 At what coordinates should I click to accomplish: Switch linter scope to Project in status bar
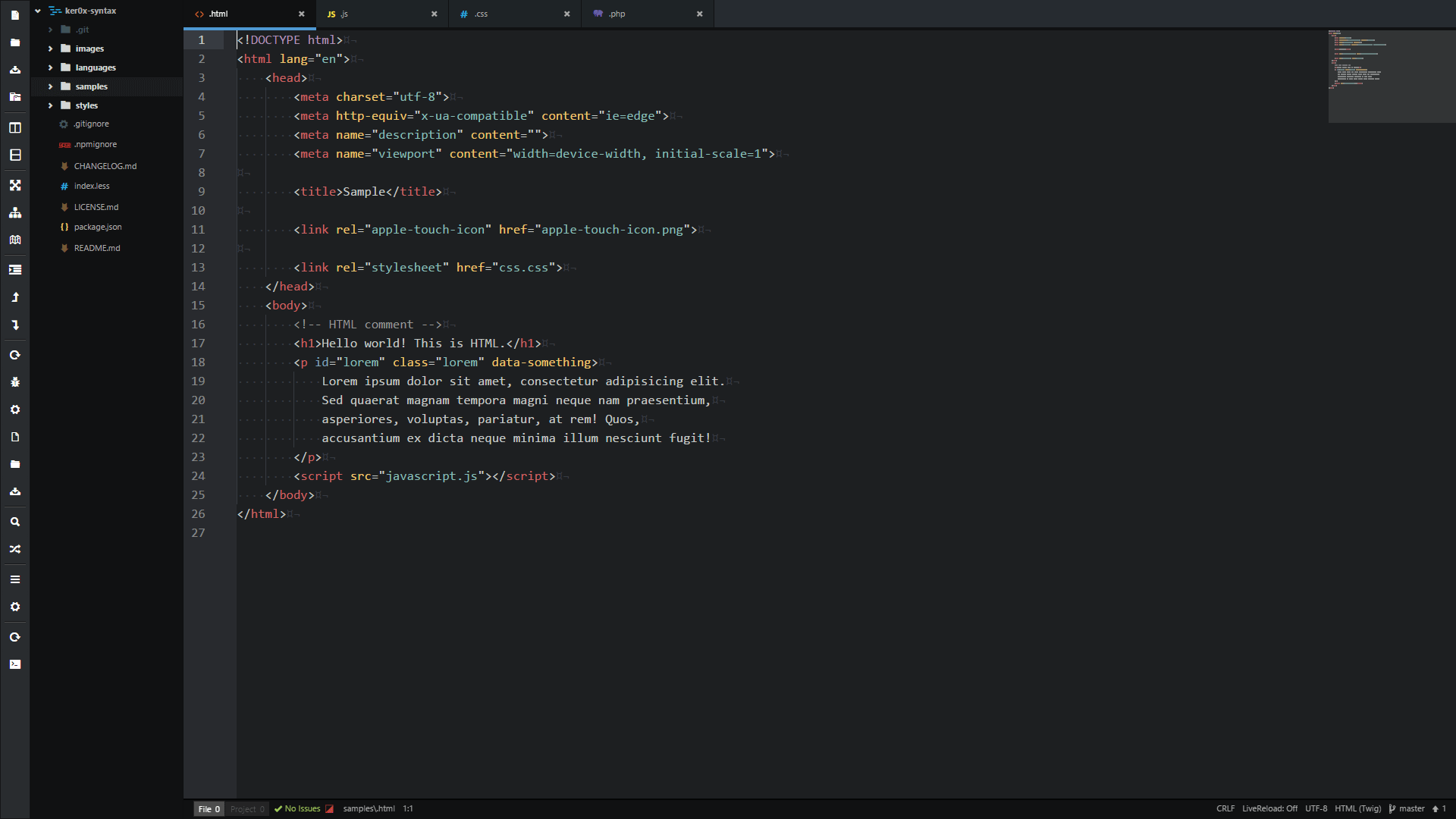click(247, 809)
